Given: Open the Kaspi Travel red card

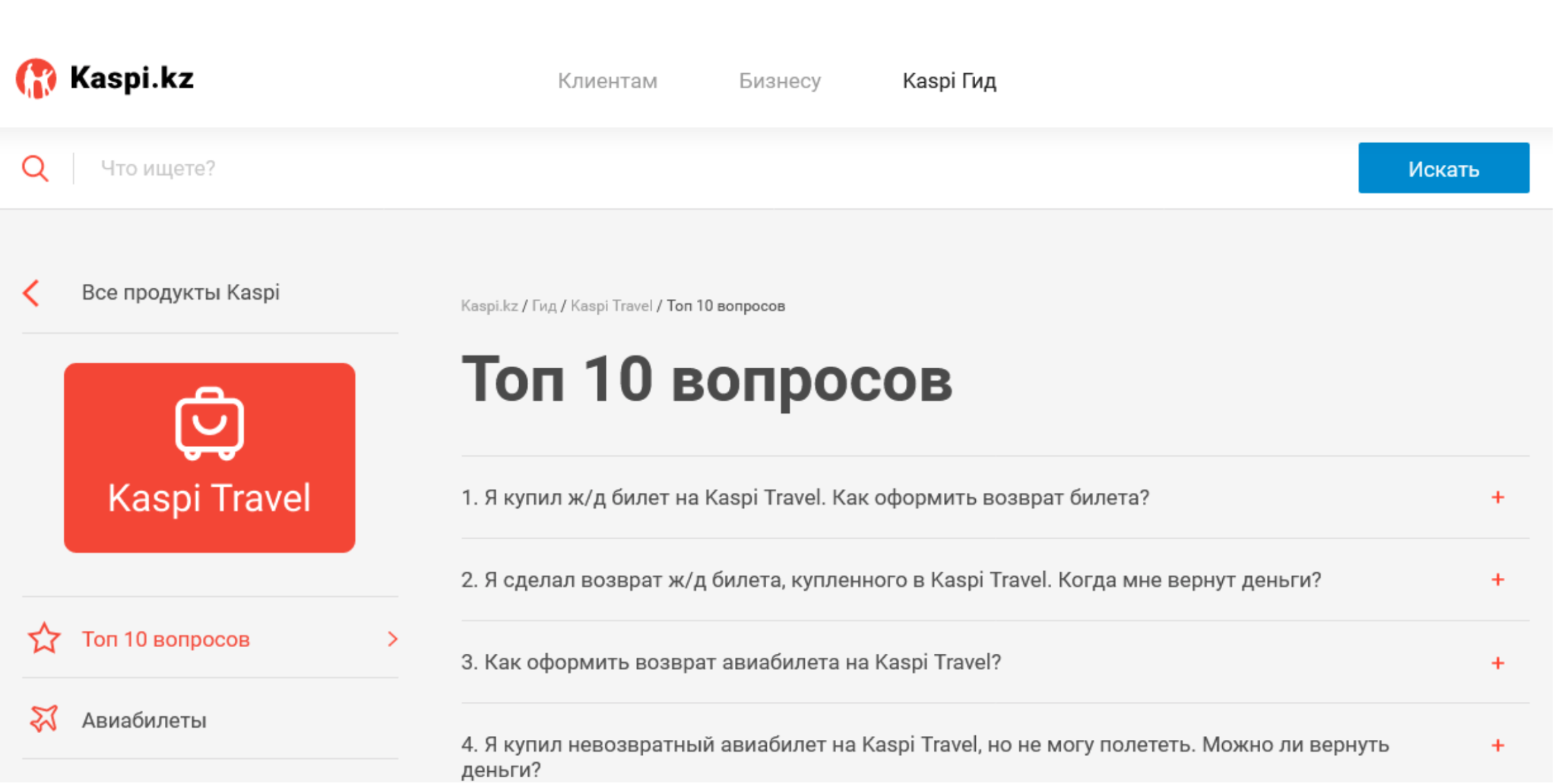Looking at the screenshot, I should click(210, 458).
